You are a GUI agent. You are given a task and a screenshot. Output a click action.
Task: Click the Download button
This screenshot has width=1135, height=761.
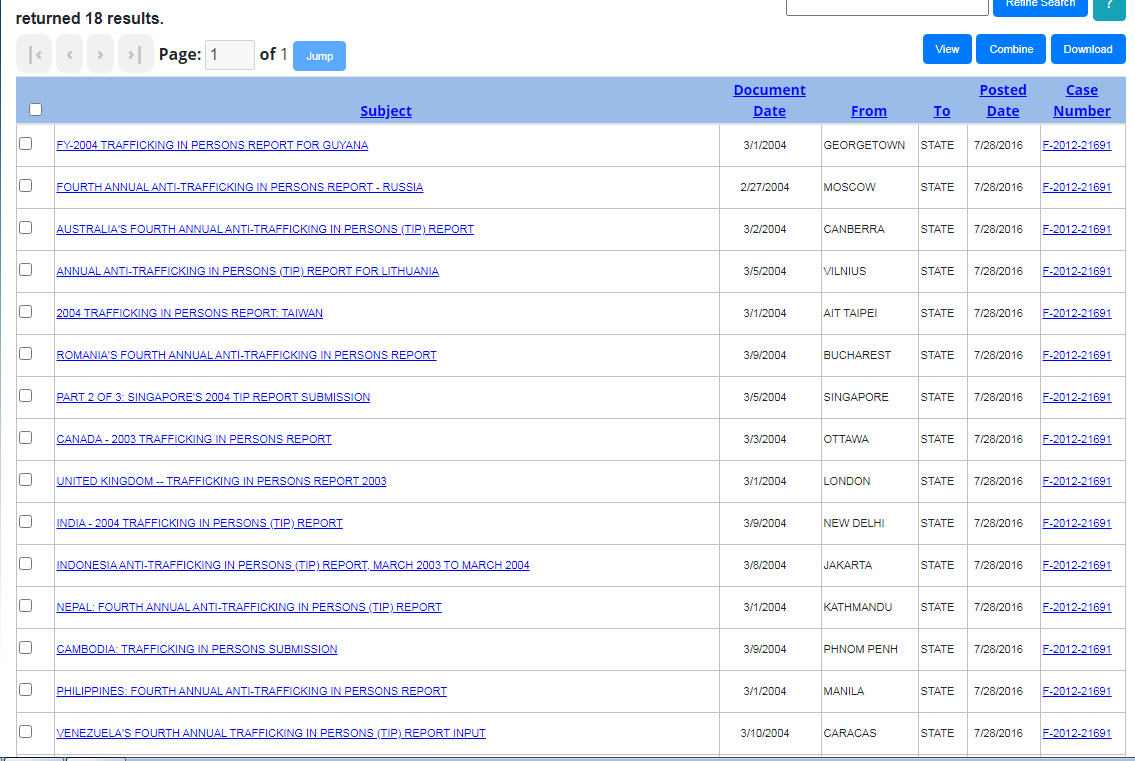click(x=1088, y=49)
